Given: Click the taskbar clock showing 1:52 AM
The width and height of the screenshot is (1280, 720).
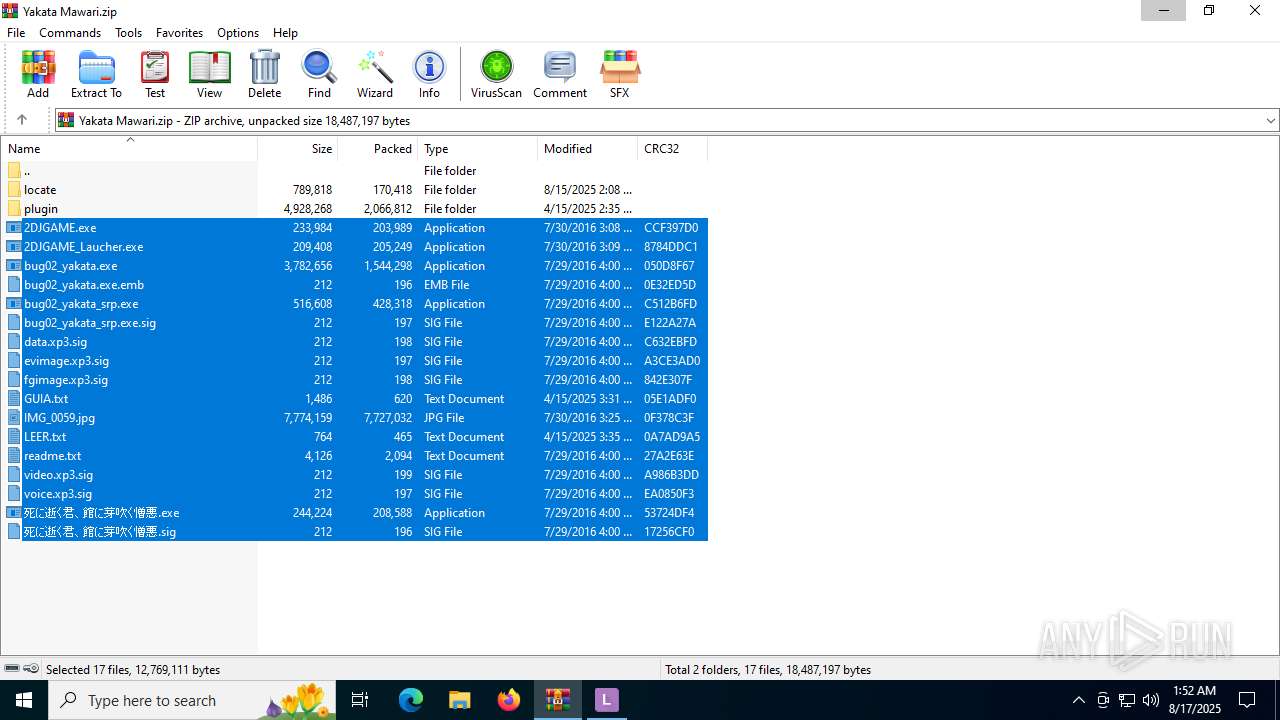Looking at the screenshot, I should (x=1195, y=700).
